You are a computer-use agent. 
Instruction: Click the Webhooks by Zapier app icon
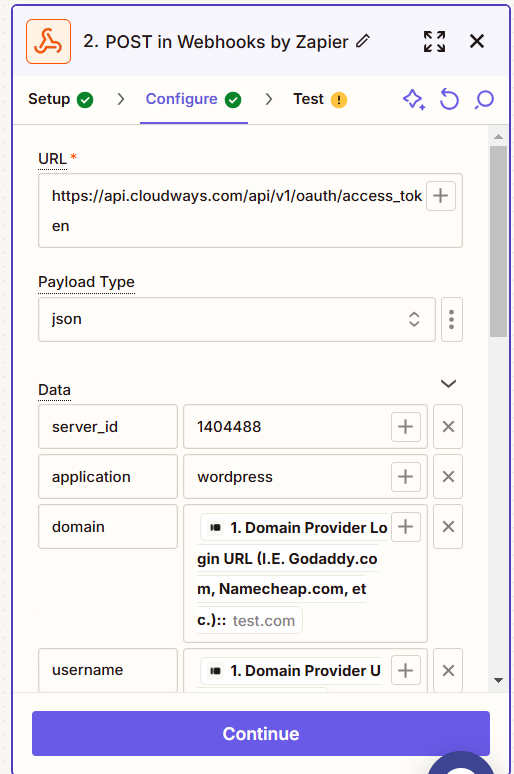tap(48, 41)
